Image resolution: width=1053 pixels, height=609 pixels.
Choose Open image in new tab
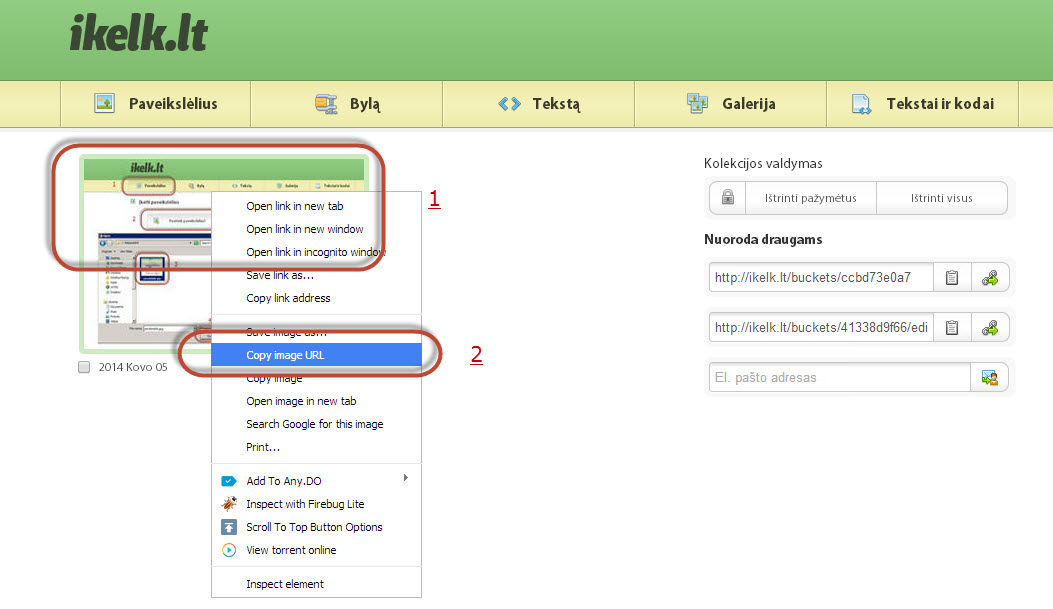coord(316,401)
